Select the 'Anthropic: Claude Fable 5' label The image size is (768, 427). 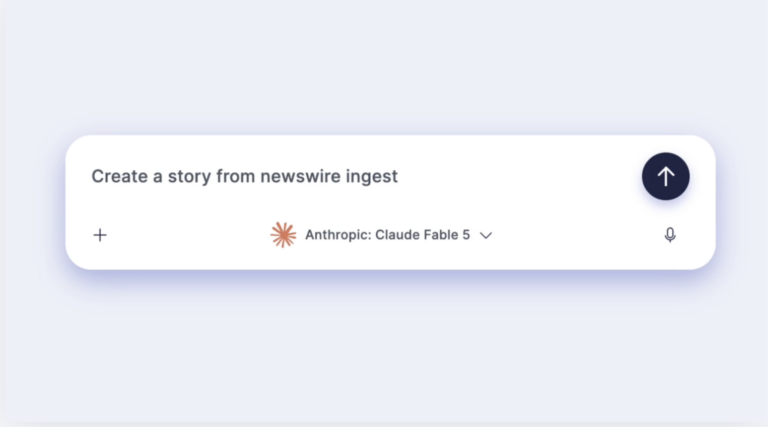[x=387, y=235]
